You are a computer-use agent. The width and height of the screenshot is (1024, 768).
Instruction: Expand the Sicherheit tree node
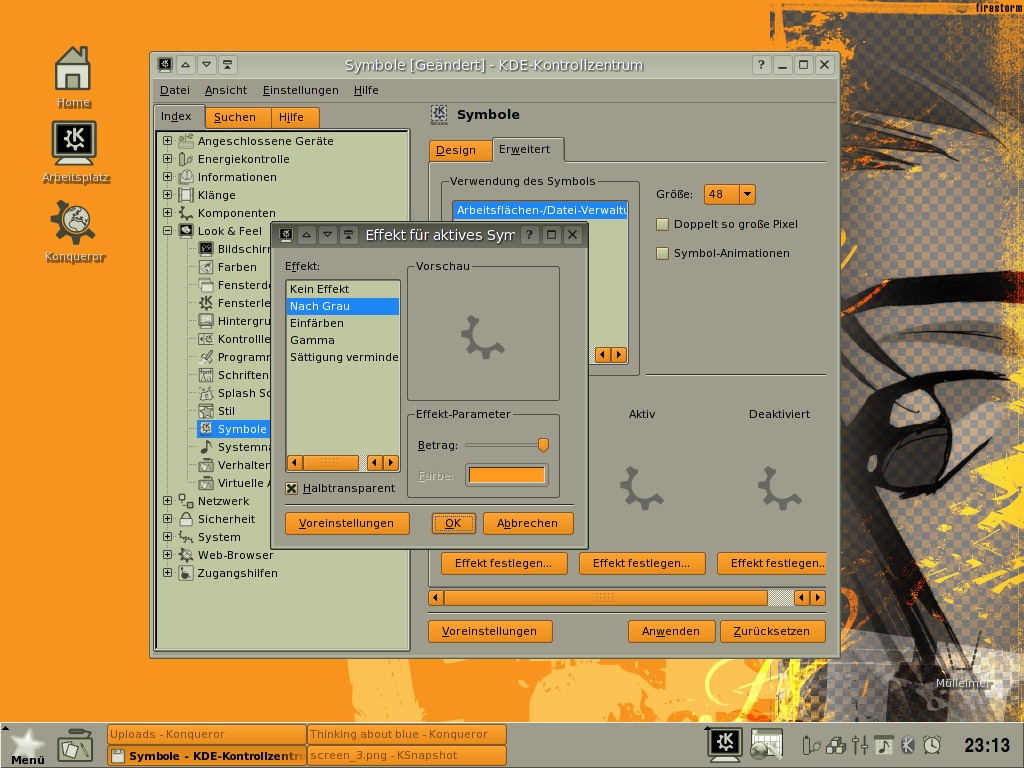coord(167,519)
